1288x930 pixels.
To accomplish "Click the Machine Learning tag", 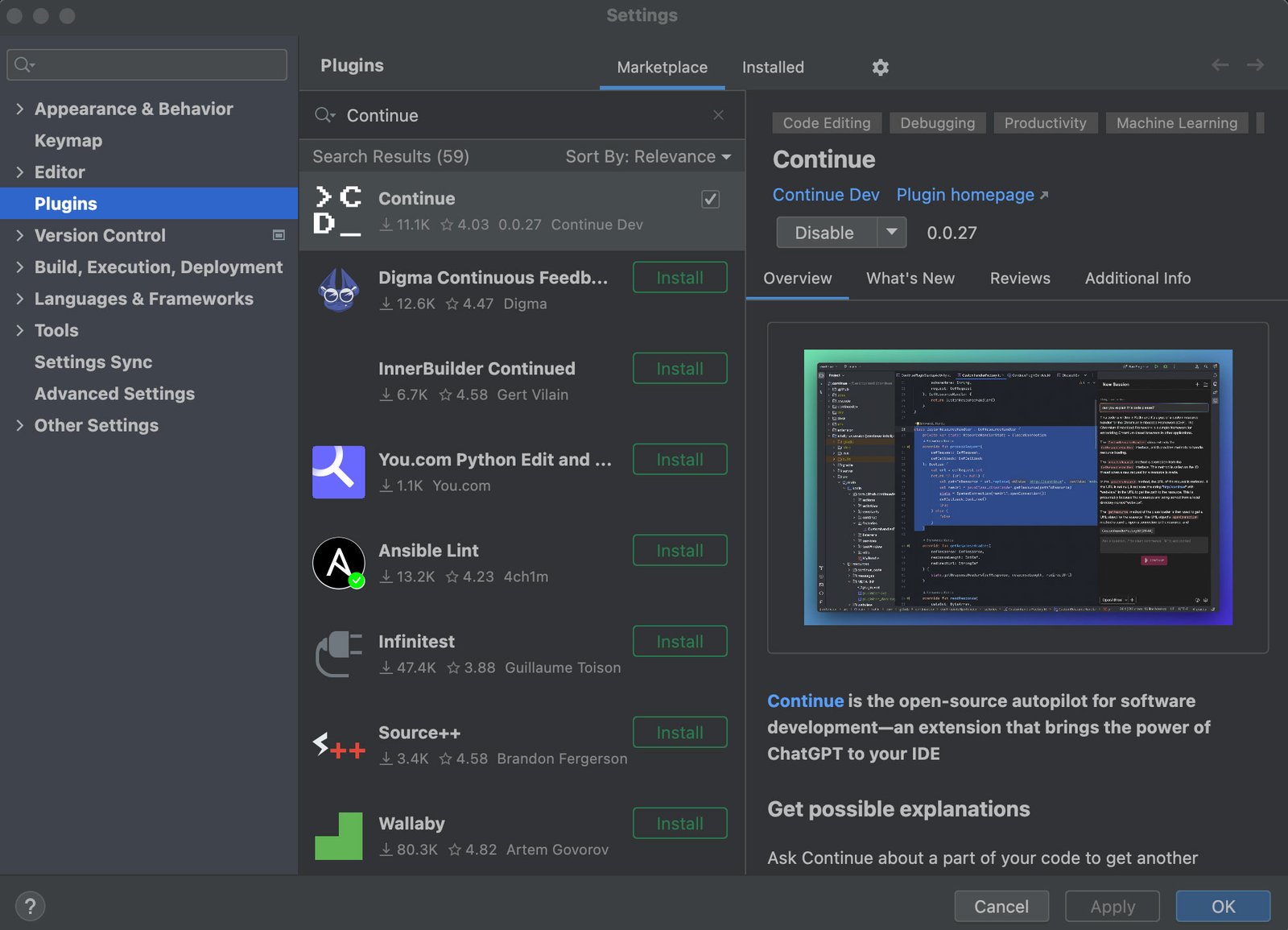I will [x=1177, y=123].
